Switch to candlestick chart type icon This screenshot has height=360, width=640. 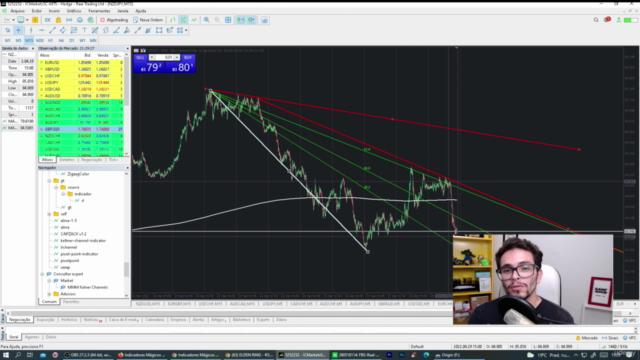click(x=184, y=20)
